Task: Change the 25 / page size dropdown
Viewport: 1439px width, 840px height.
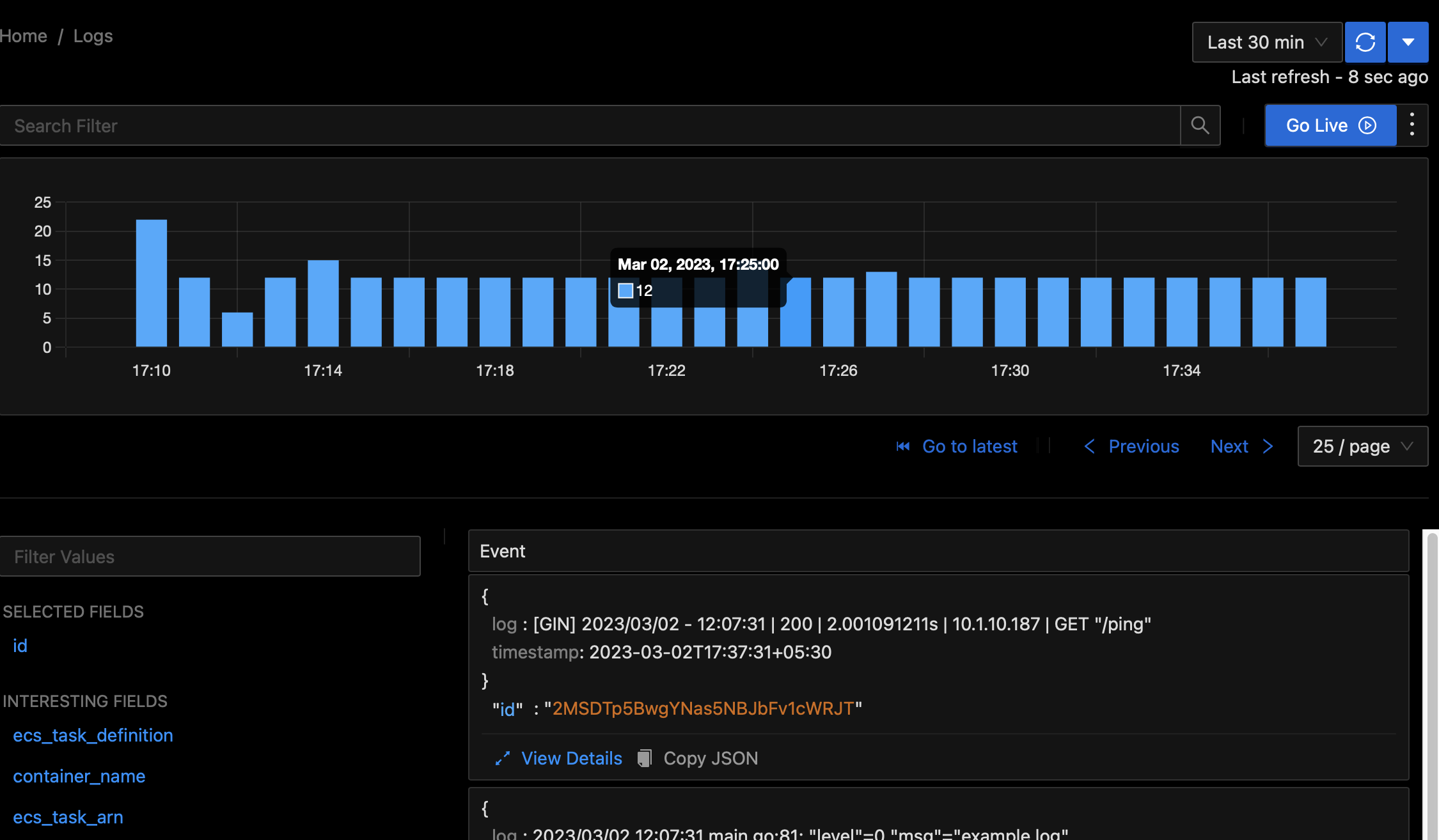Action: coord(1362,446)
